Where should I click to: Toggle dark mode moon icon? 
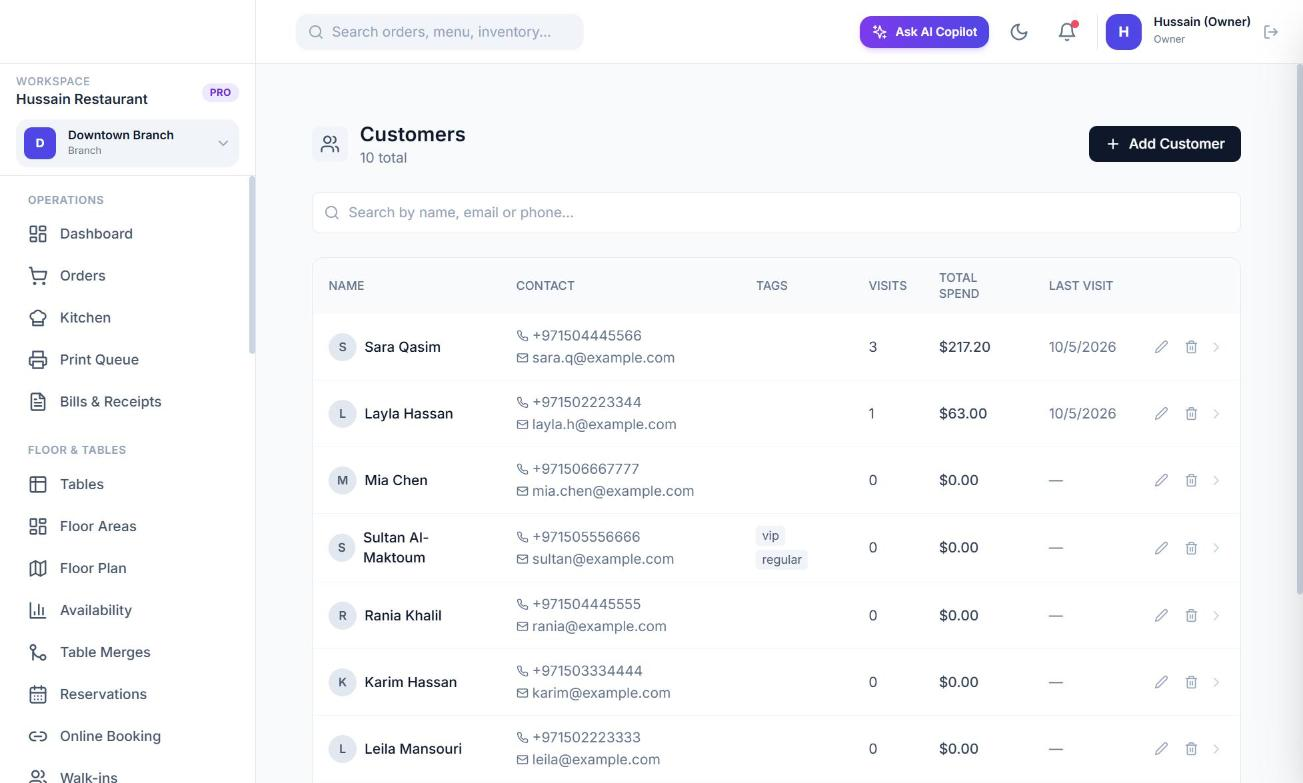(1019, 32)
